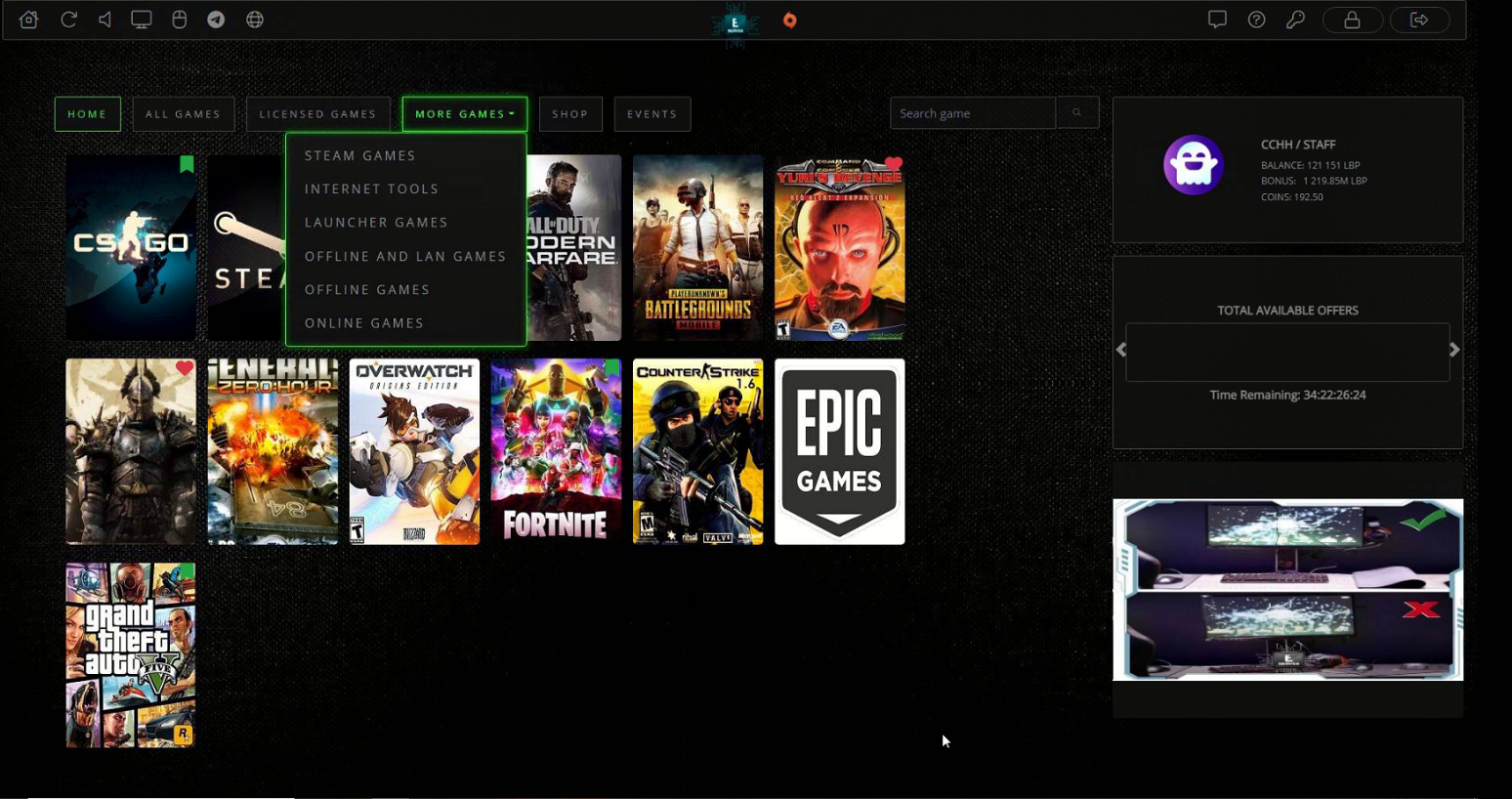The image size is (1512, 799).
Task: Open Grand Theft Auto V tile
Action: coord(131,655)
